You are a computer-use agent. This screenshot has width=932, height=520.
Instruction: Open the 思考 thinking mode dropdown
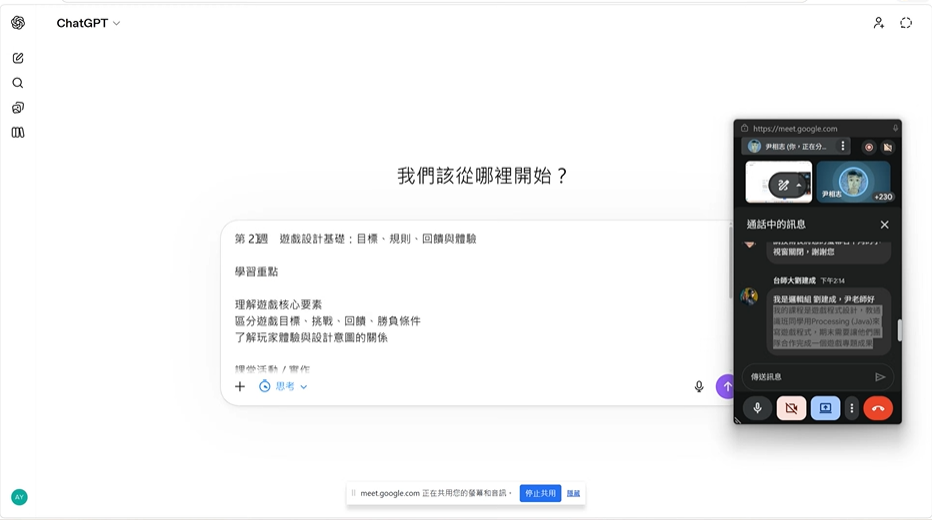pyautogui.click(x=284, y=387)
